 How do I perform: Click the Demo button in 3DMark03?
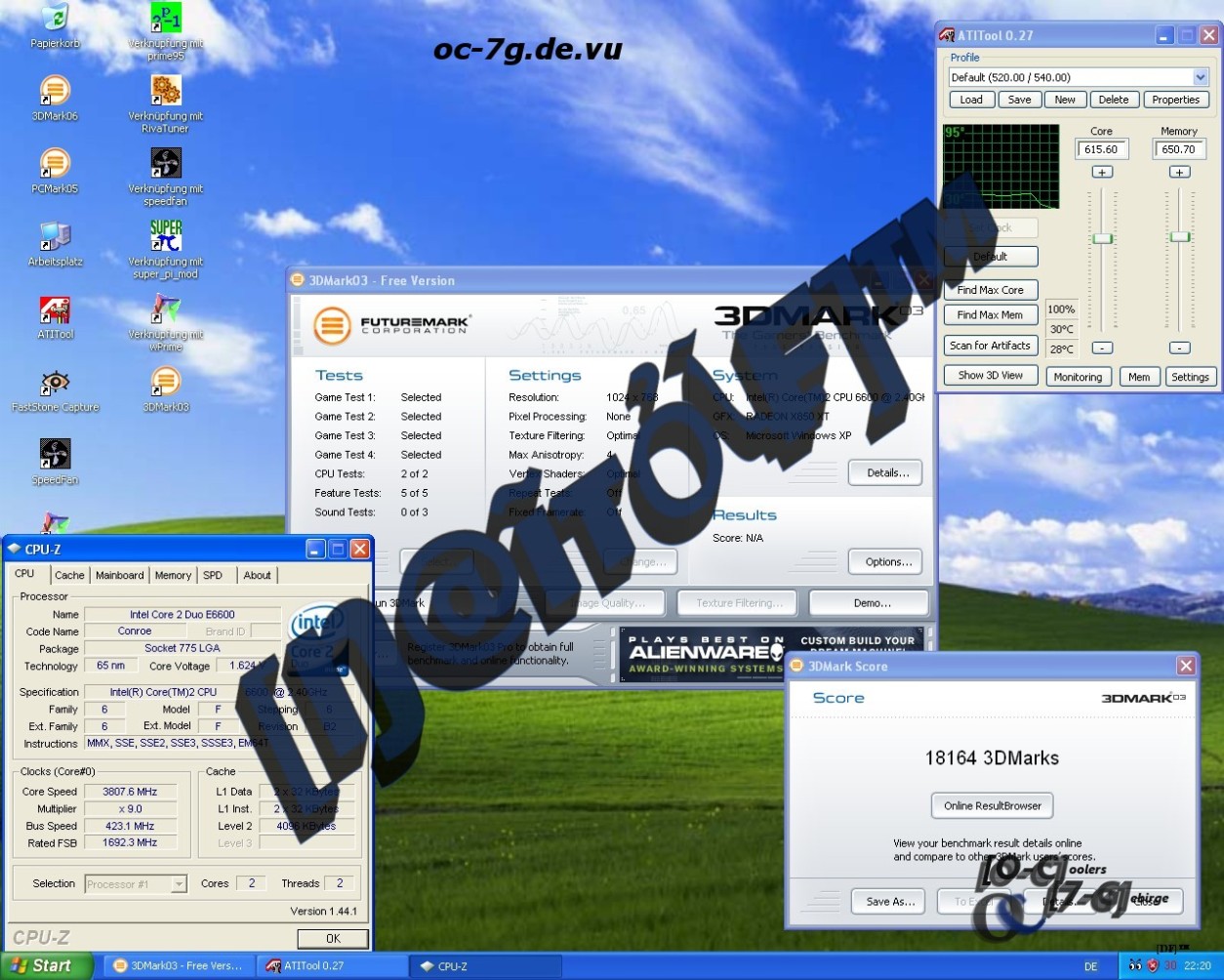[870, 603]
